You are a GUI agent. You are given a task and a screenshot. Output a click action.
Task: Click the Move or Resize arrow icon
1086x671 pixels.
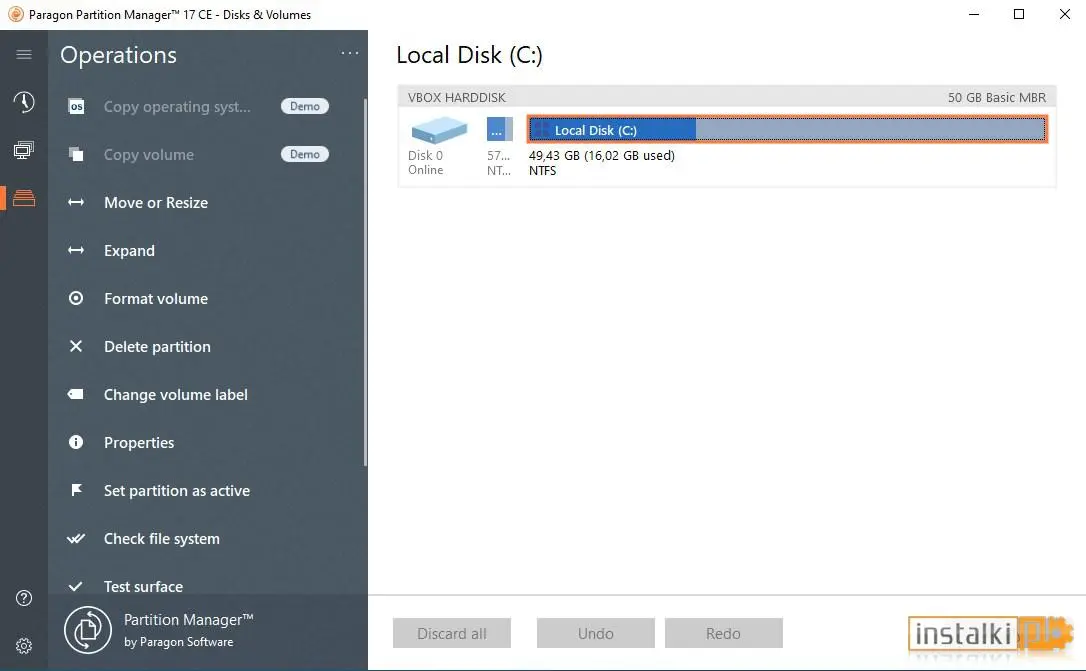click(x=76, y=202)
